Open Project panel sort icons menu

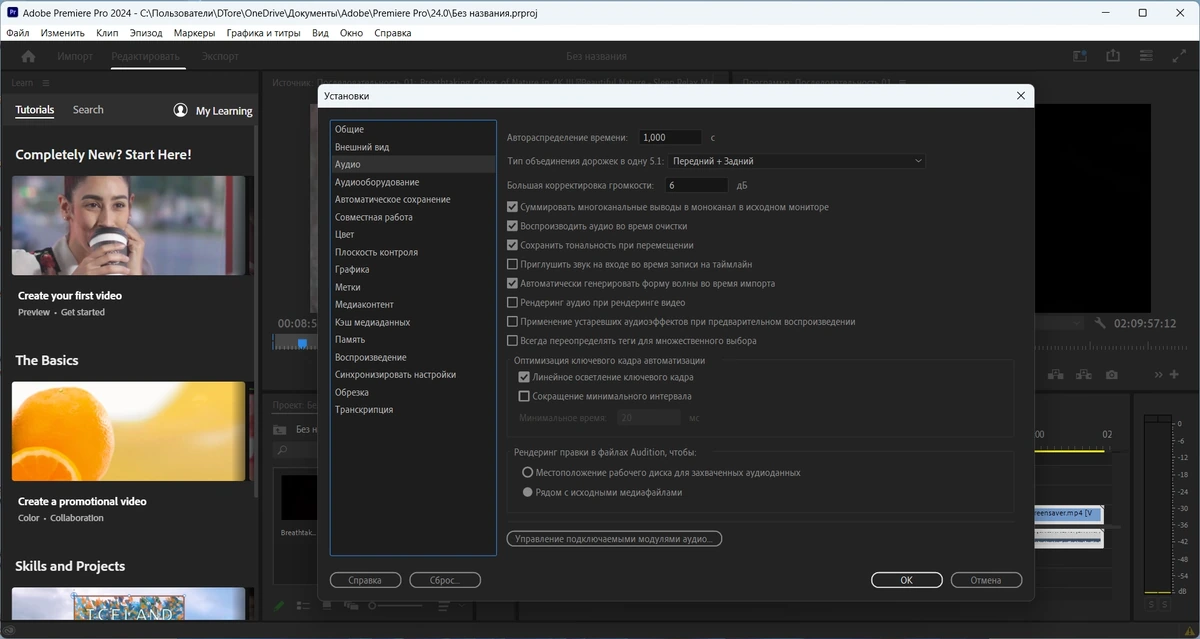click(x=443, y=606)
